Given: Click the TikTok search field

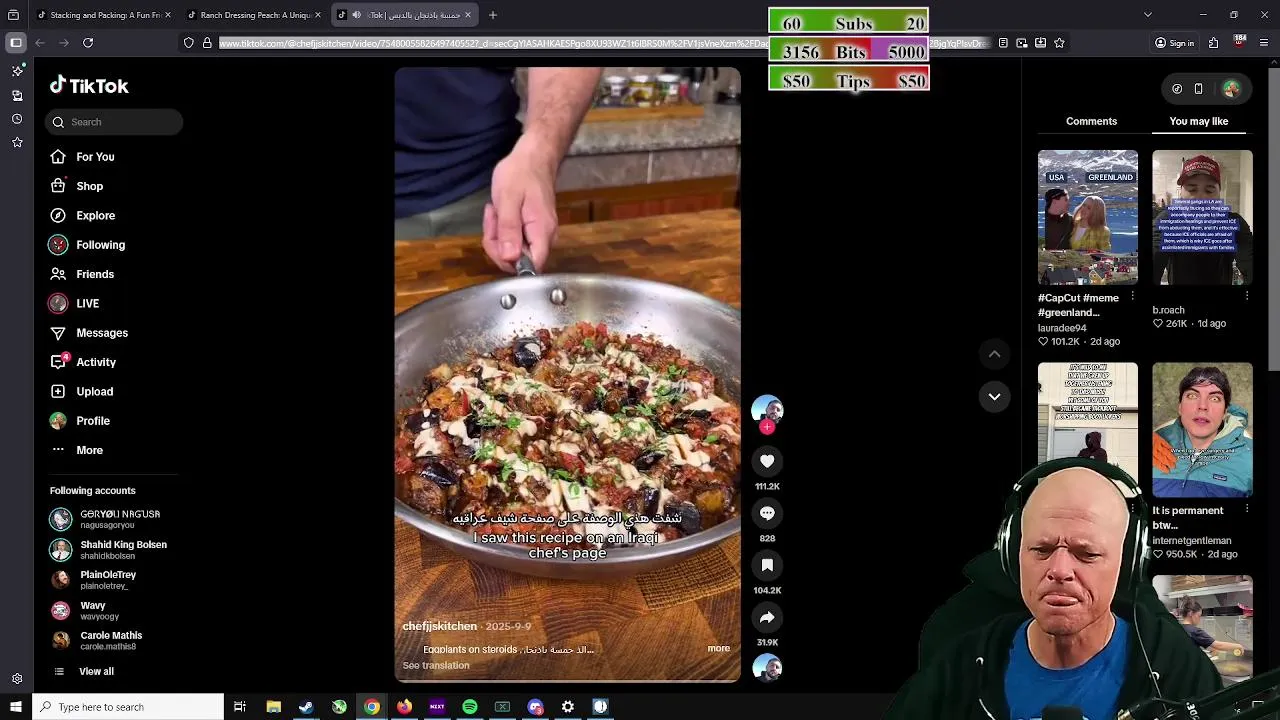Looking at the screenshot, I should tap(113, 122).
